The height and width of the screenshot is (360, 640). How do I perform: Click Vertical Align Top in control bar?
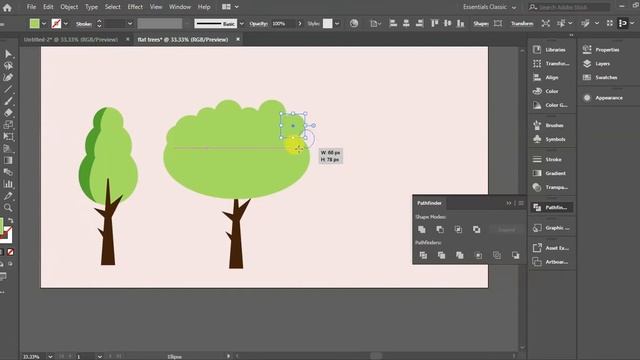(434, 23)
